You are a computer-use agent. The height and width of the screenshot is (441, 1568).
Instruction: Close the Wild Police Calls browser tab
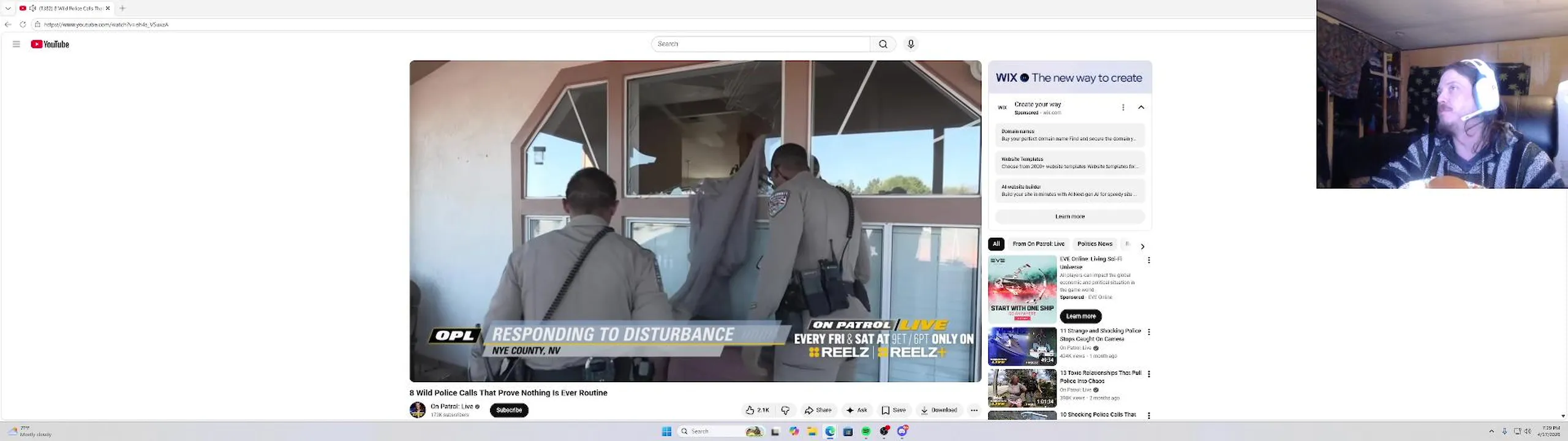(108, 8)
